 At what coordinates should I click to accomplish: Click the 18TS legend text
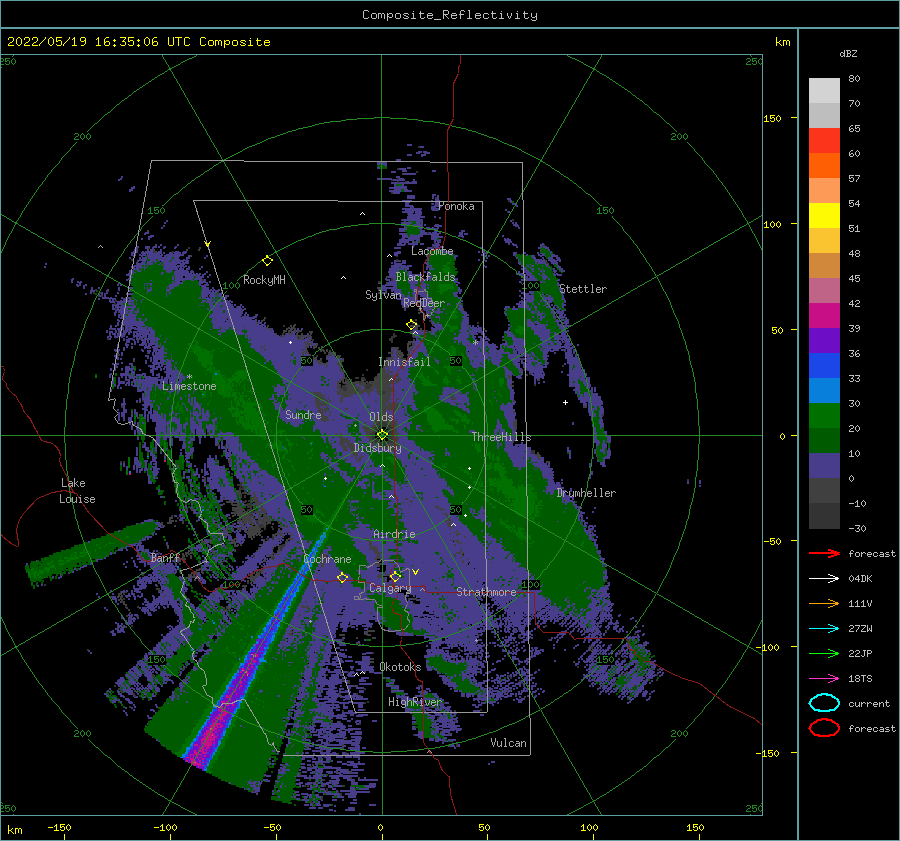(x=860, y=679)
